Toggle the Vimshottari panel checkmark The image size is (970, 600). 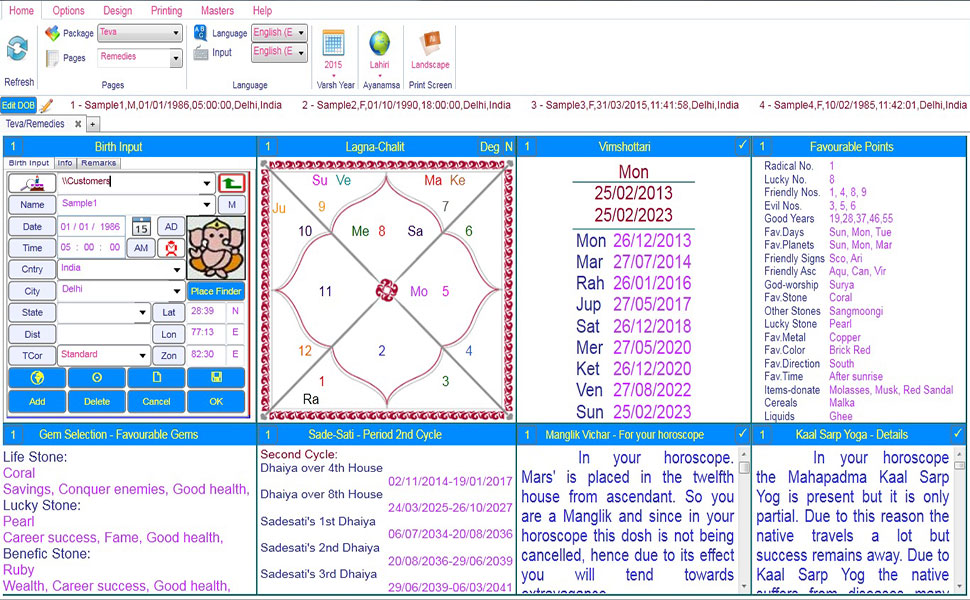click(x=742, y=145)
